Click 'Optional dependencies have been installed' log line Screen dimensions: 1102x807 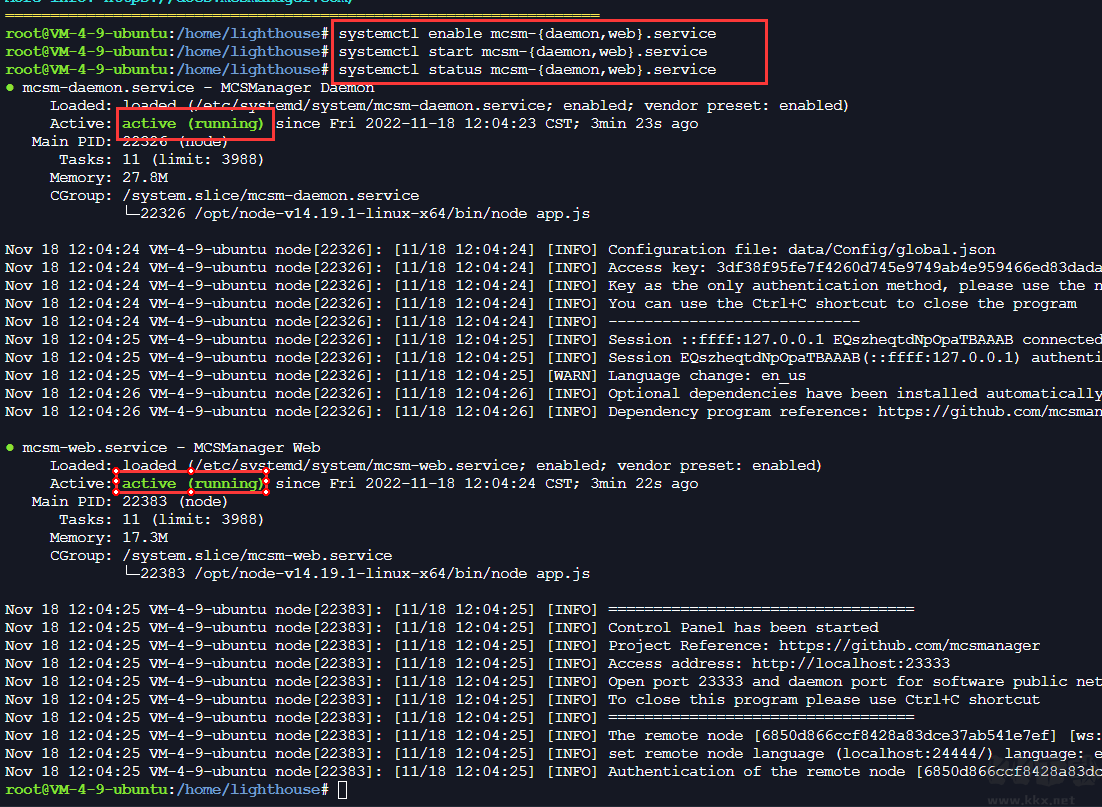point(855,394)
